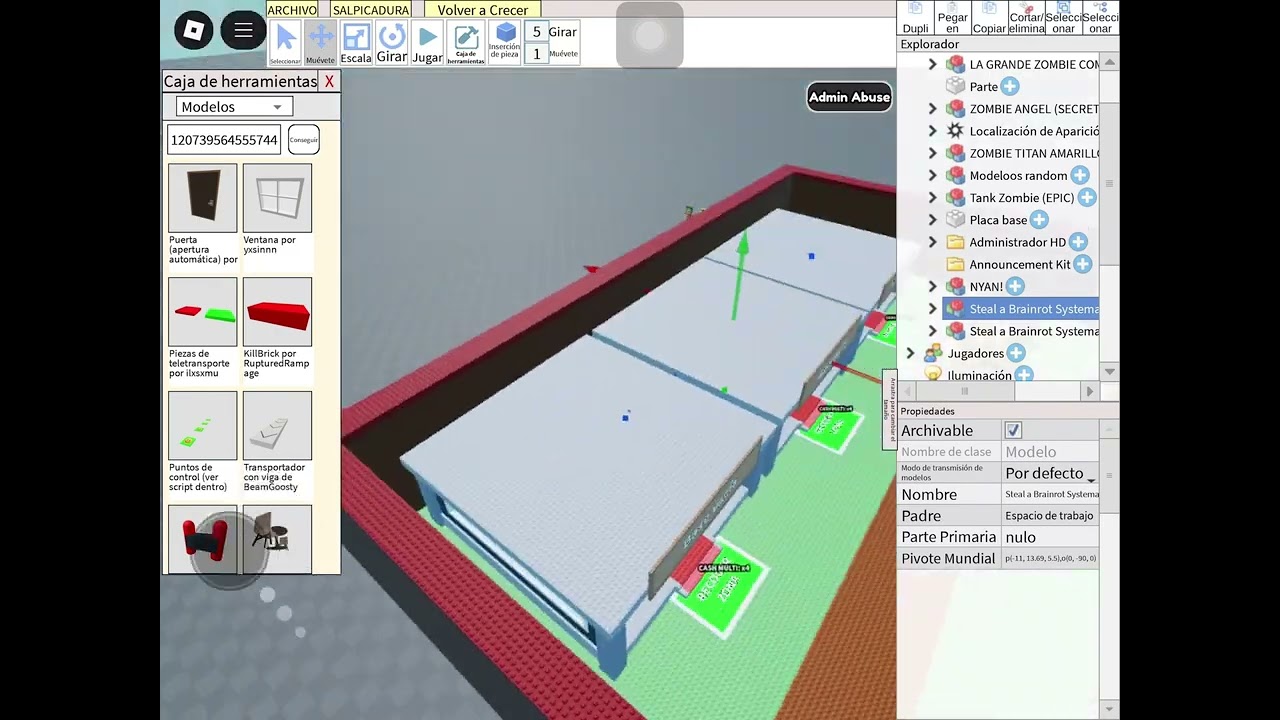Click the Cortar/eliminar button
The width and height of the screenshot is (1280, 720).
click(1026, 18)
